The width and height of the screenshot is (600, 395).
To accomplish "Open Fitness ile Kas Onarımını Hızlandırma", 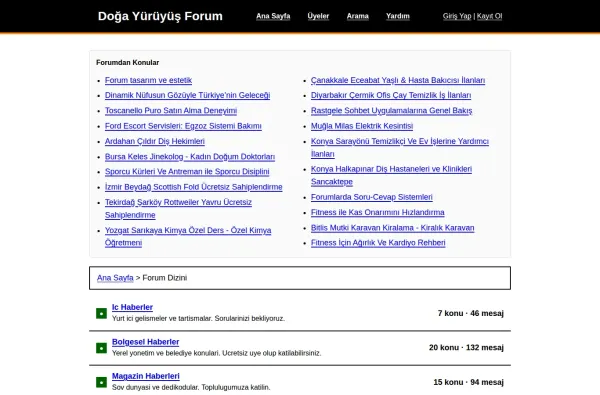I will point(378,212).
